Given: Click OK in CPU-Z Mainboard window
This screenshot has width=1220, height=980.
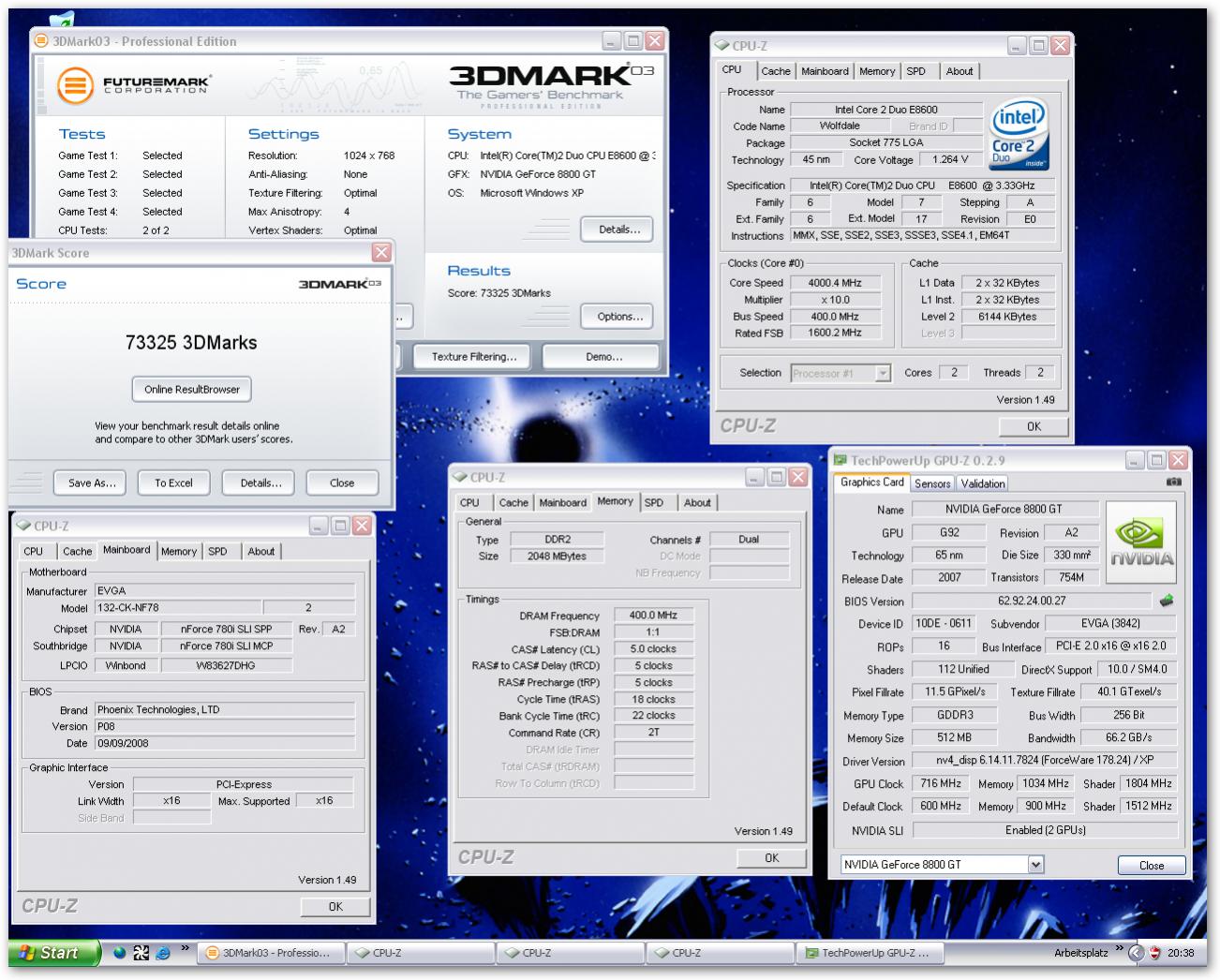Looking at the screenshot, I should click(335, 906).
